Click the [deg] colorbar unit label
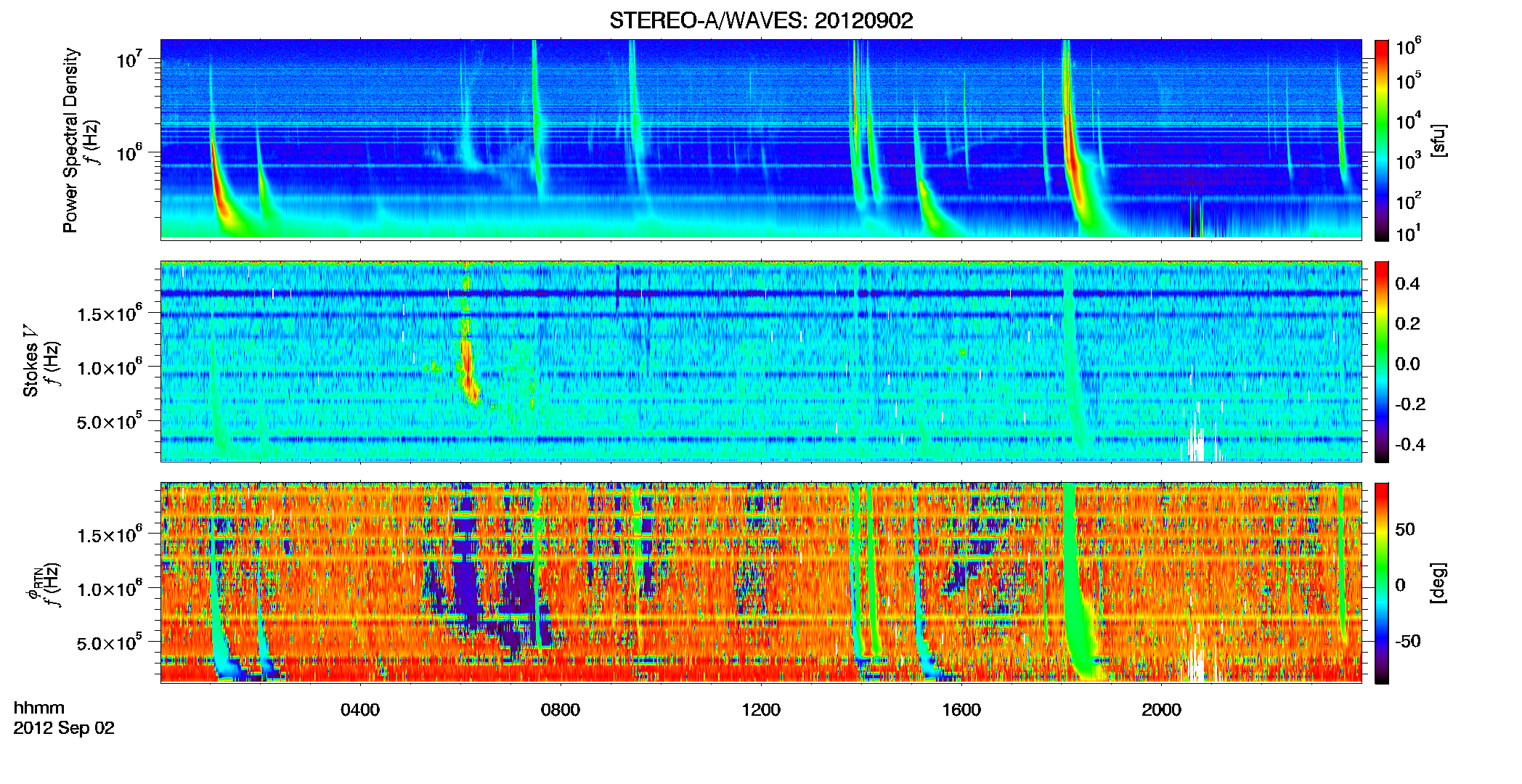This screenshot has height=784, width=1522. [1438, 583]
